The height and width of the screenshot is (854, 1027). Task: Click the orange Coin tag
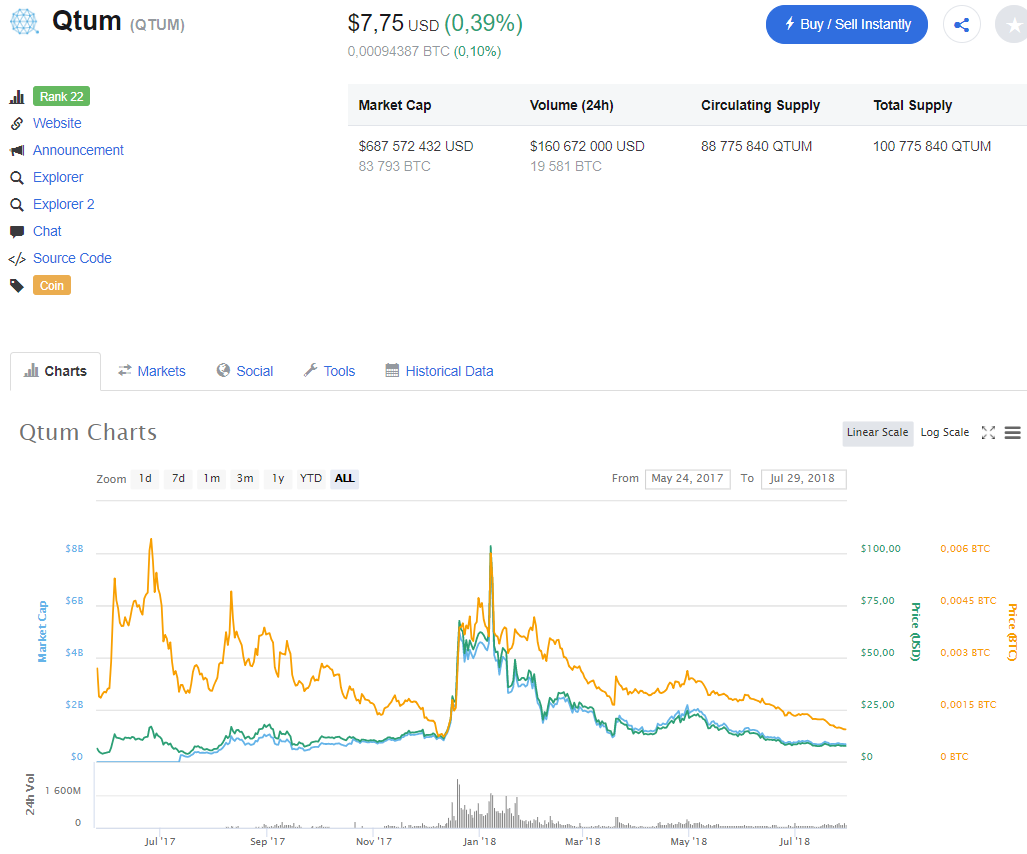coord(52,286)
